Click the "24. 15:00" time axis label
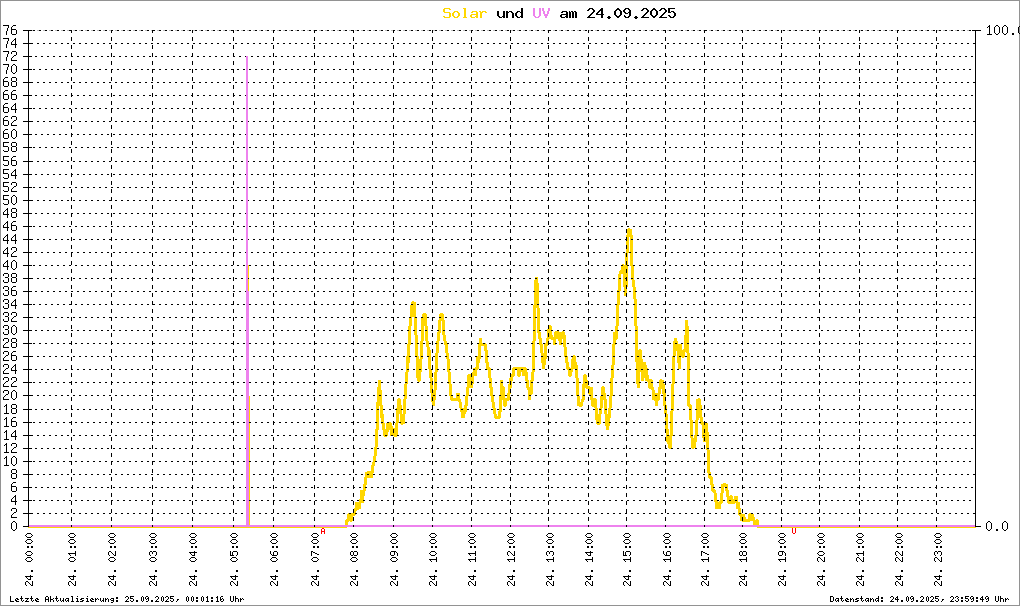1020x606 pixels. [627, 560]
